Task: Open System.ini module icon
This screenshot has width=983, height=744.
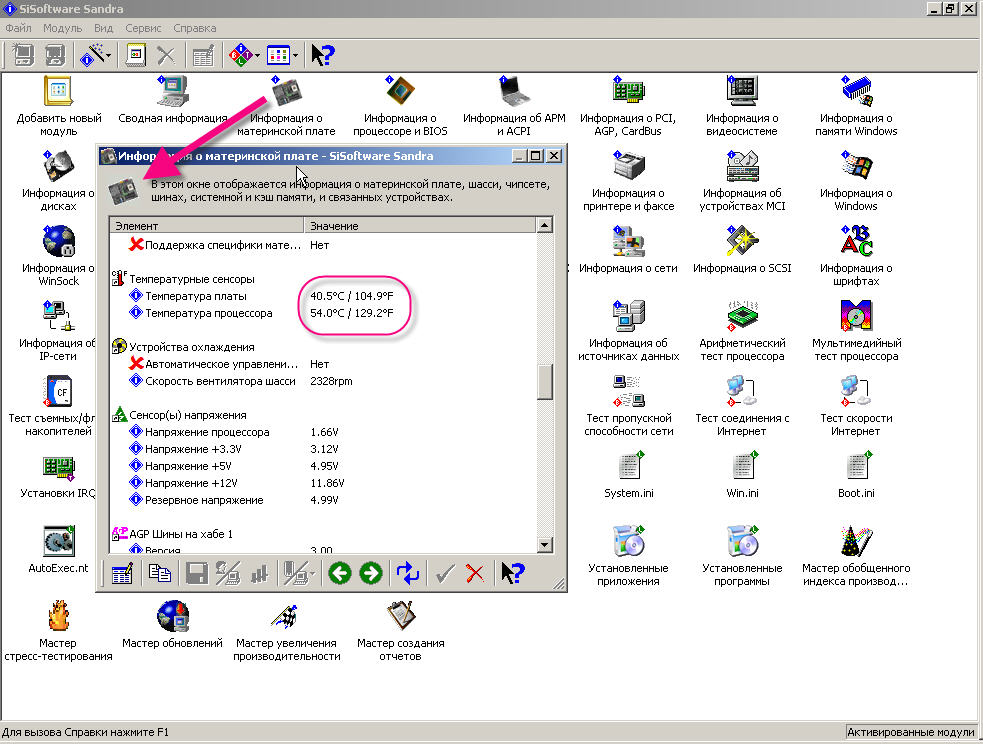Action: click(628, 475)
